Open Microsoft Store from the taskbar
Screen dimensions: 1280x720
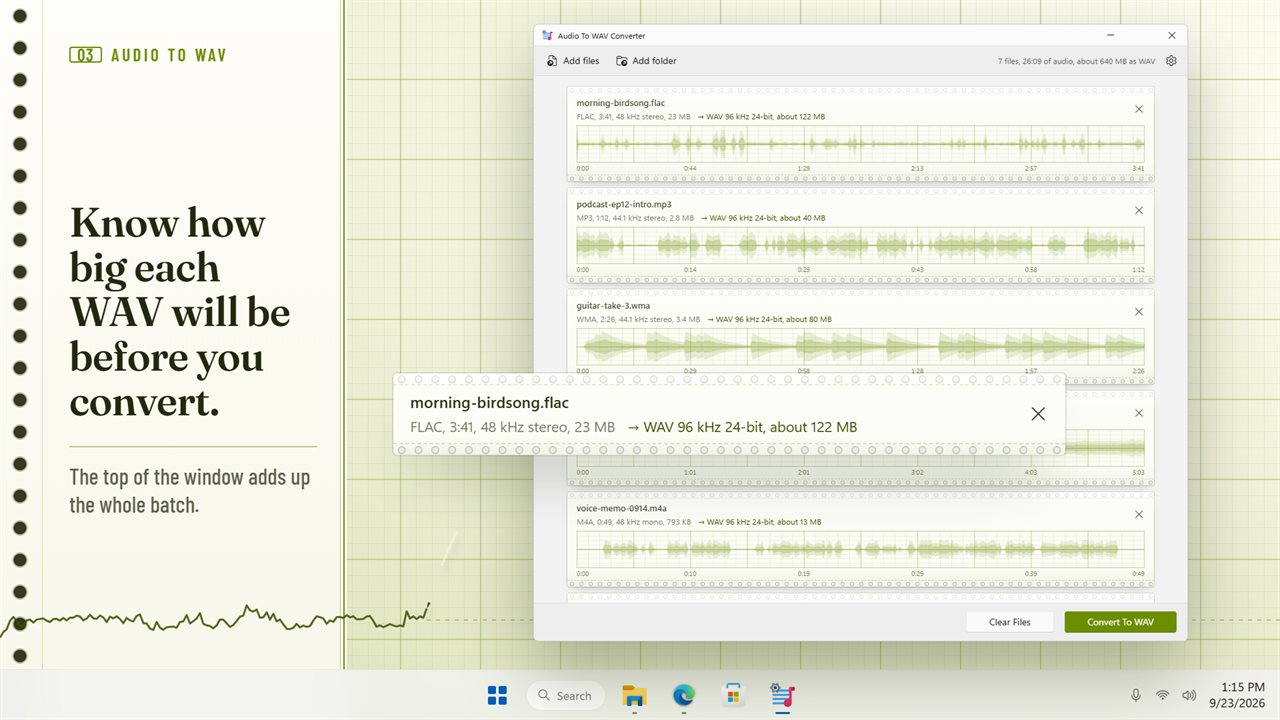click(733, 695)
